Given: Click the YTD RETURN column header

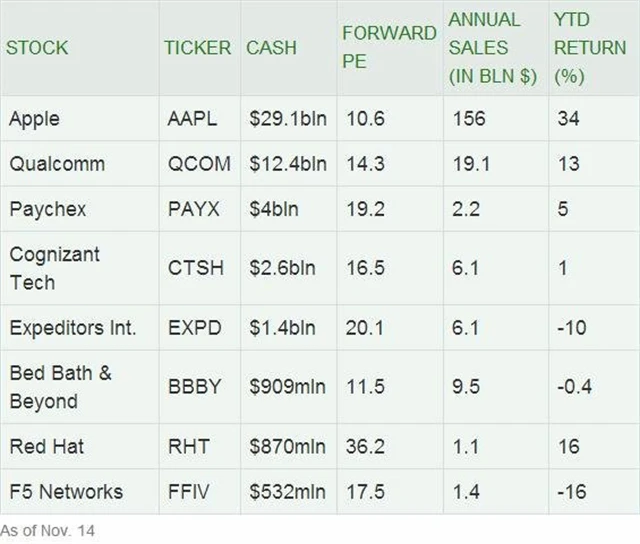Looking at the screenshot, I should pos(589,47).
